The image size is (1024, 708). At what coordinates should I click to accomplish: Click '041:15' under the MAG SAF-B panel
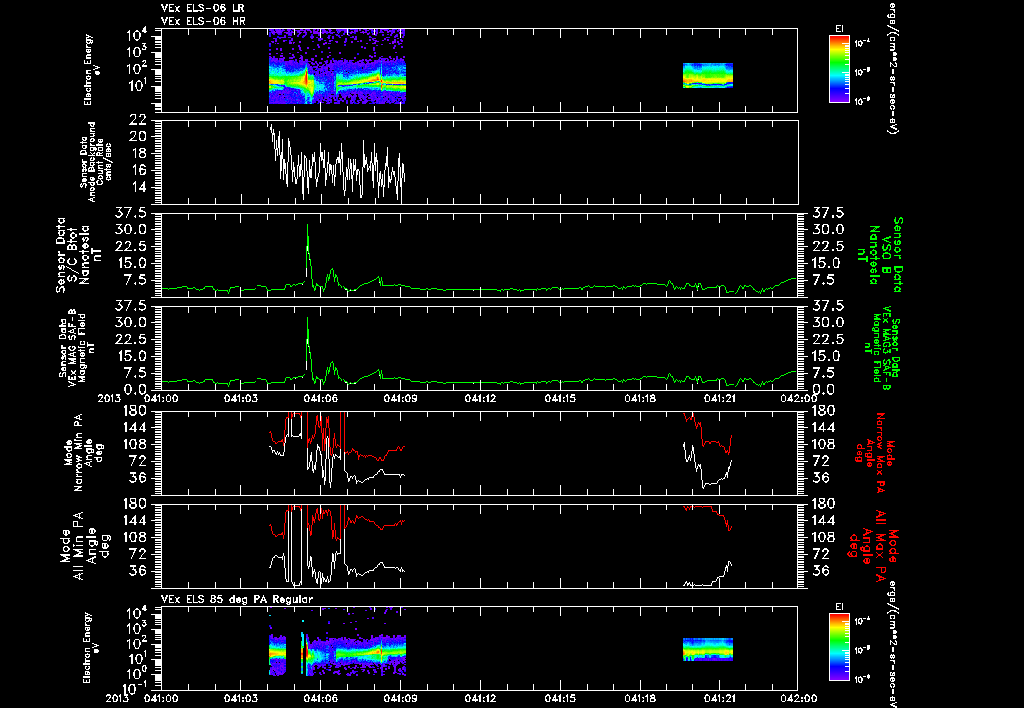tap(560, 398)
